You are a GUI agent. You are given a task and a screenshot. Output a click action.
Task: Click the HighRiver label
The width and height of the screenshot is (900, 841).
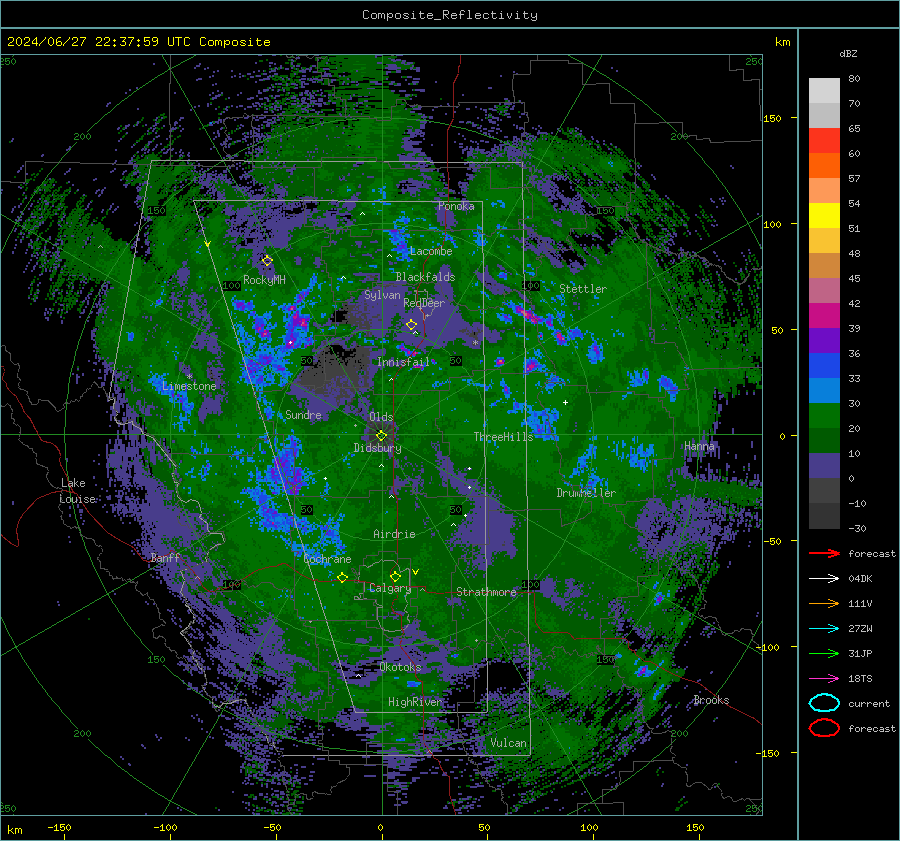coord(415,702)
